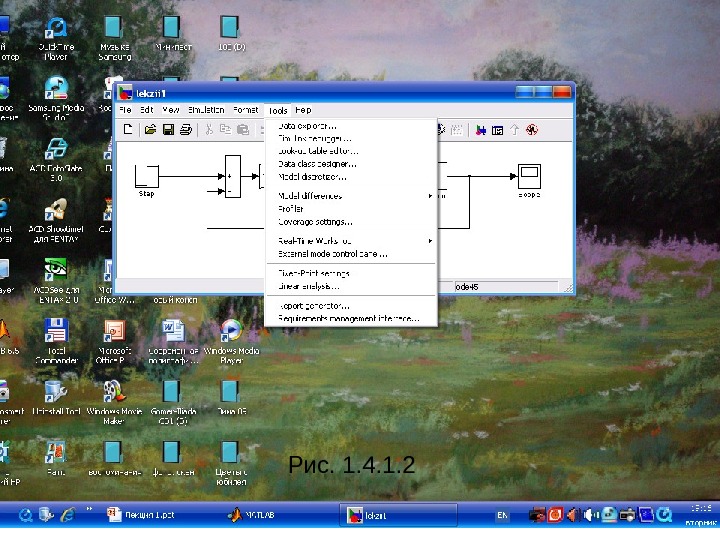This screenshot has height=540, width=720.
Task: Open Microsoft Office P... desktop shortcut
Action: click(113, 341)
